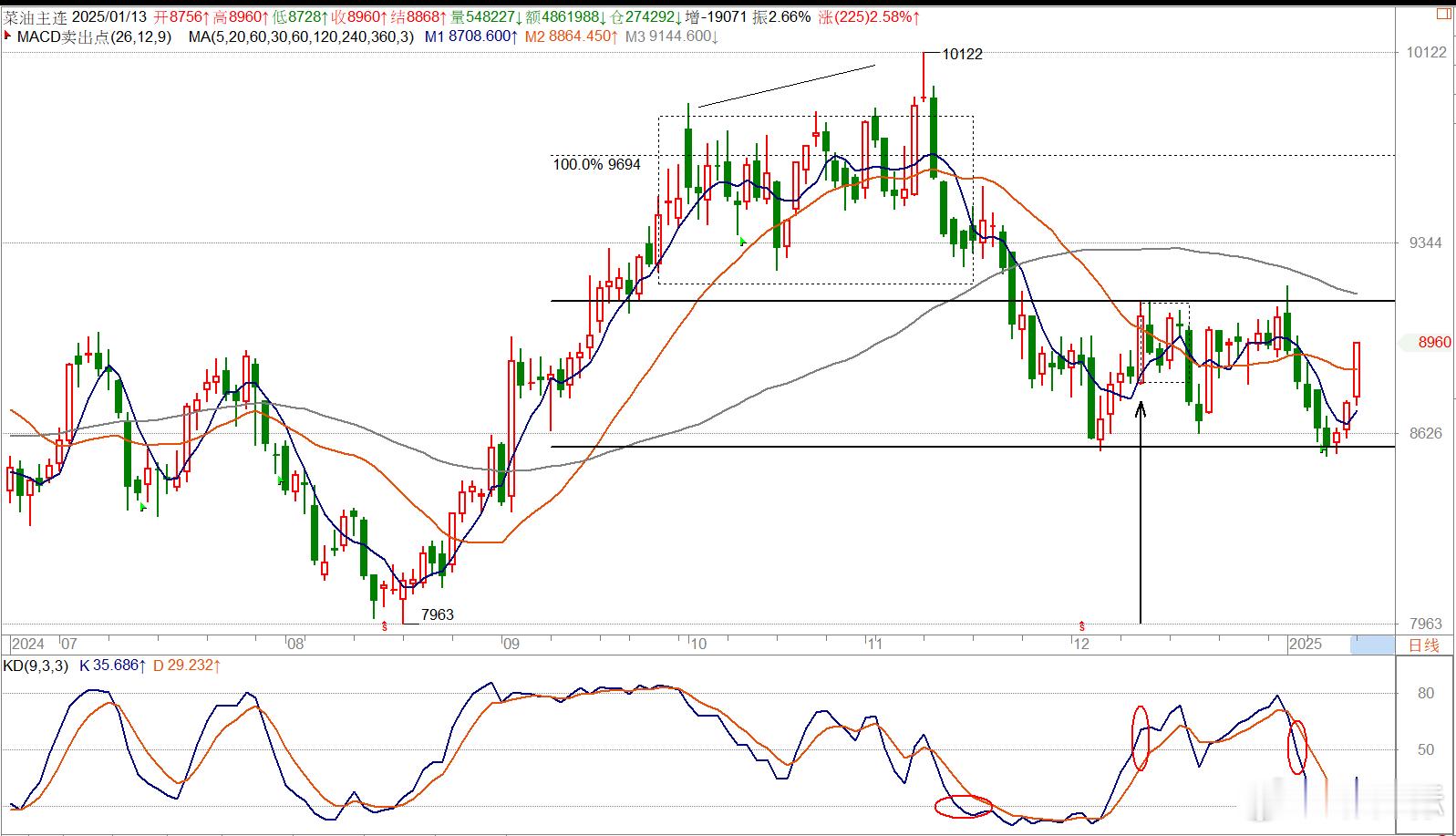The width and height of the screenshot is (1456, 836).
Task: Click the M3 9144.600 moving average value
Action: tap(671, 37)
